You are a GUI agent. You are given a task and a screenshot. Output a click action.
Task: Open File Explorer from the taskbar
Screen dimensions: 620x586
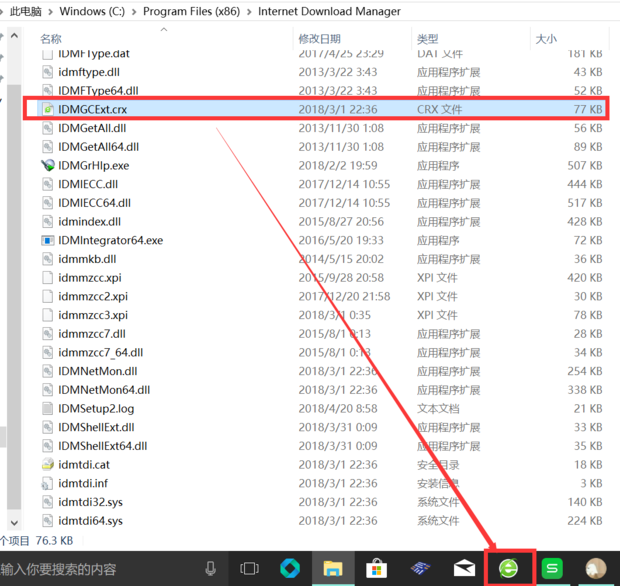coord(333,568)
